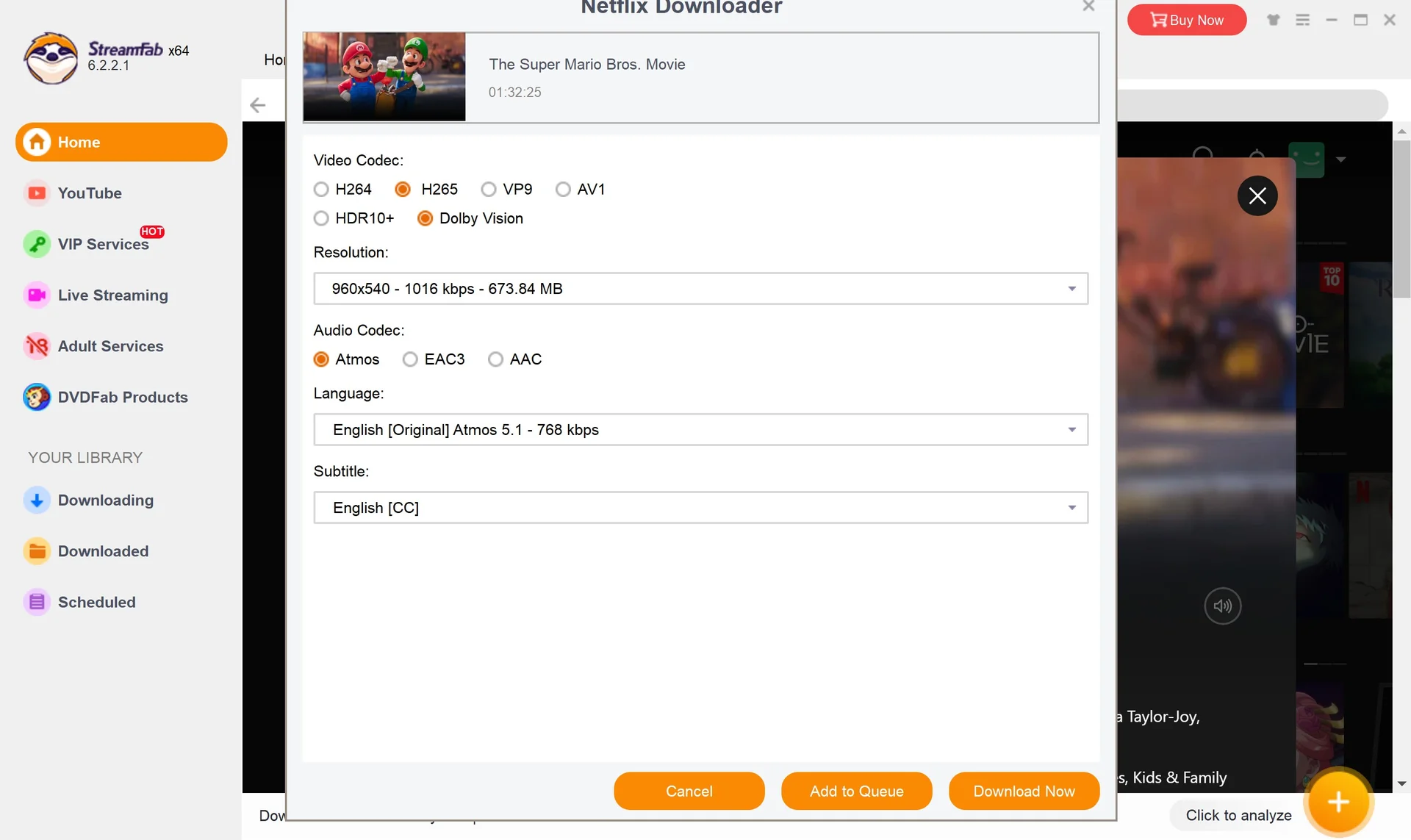Click the 01:32:25 duration text
Screen dimensions: 1411x840
[x=515, y=93]
